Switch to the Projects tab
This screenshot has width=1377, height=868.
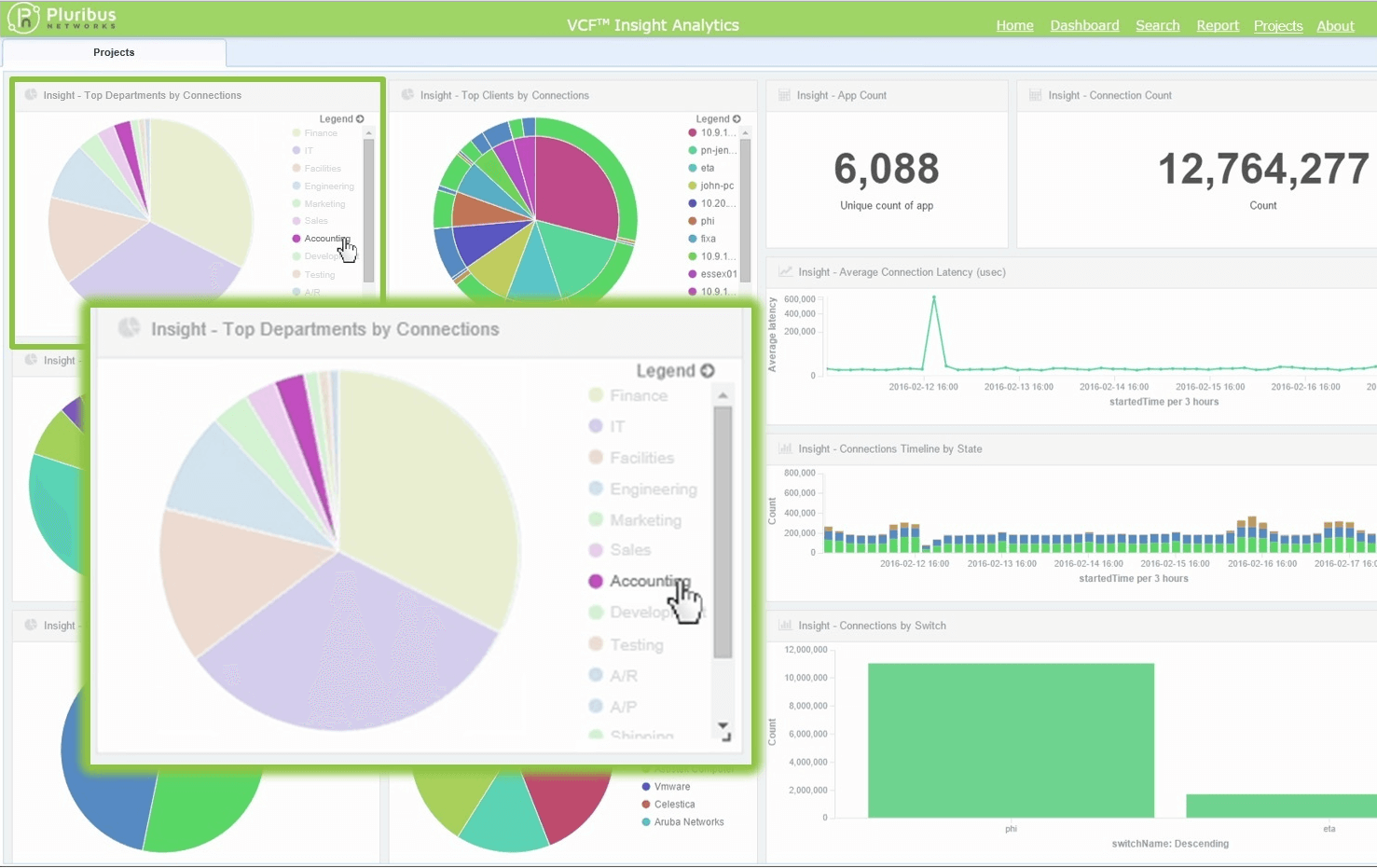point(114,53)
